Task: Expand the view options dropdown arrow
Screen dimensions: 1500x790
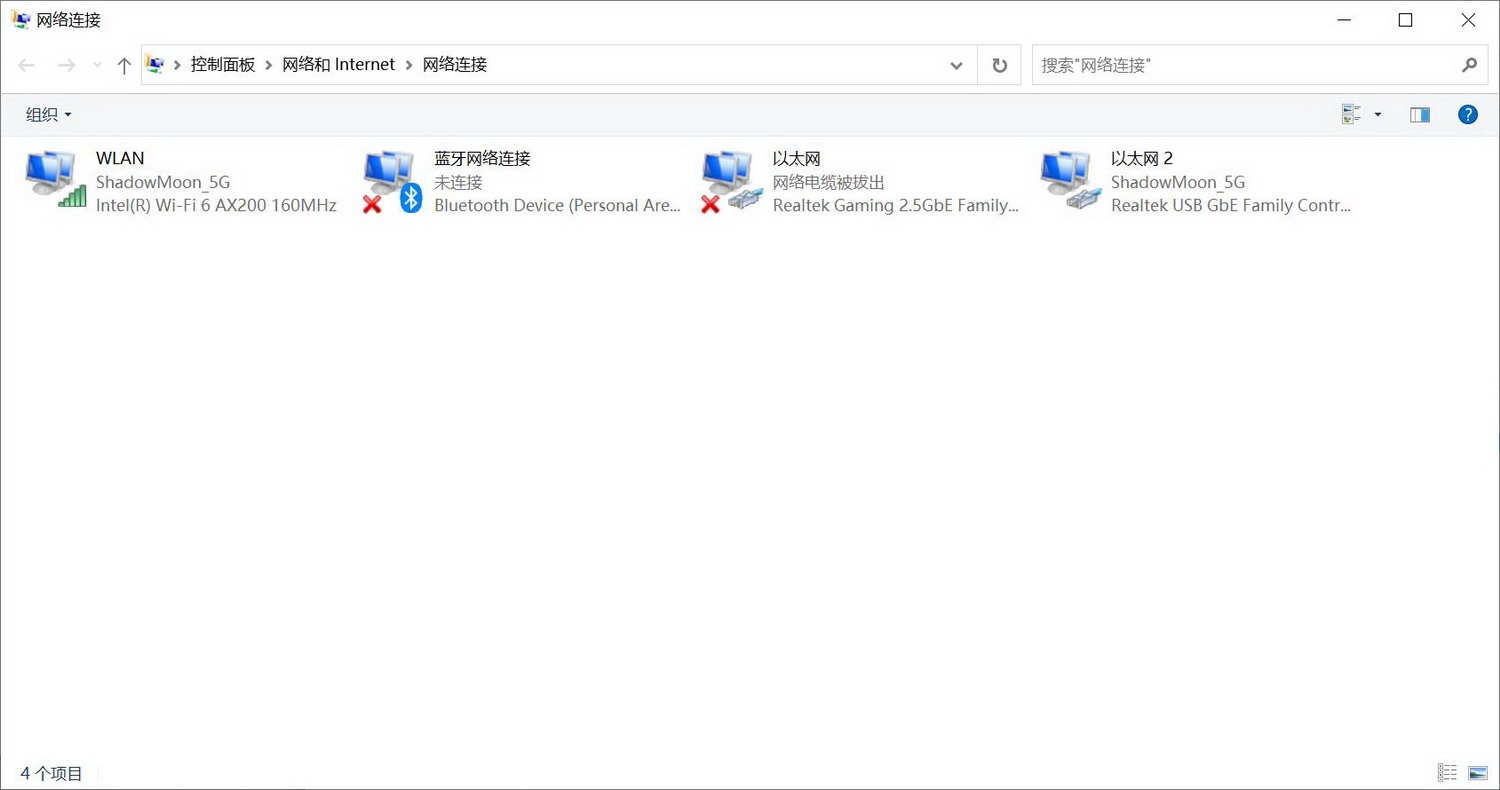Action: (x=1378, y=115)
